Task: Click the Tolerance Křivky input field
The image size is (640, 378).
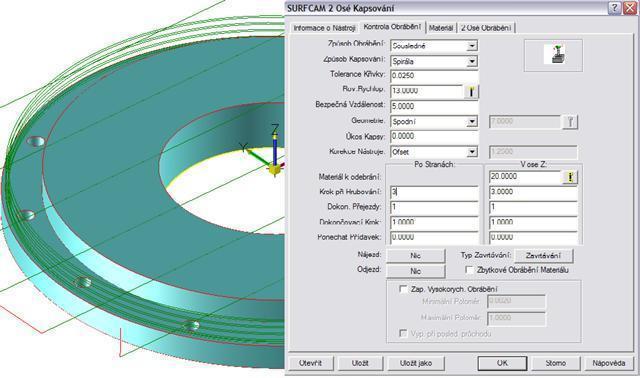Action: click(434, 76)
